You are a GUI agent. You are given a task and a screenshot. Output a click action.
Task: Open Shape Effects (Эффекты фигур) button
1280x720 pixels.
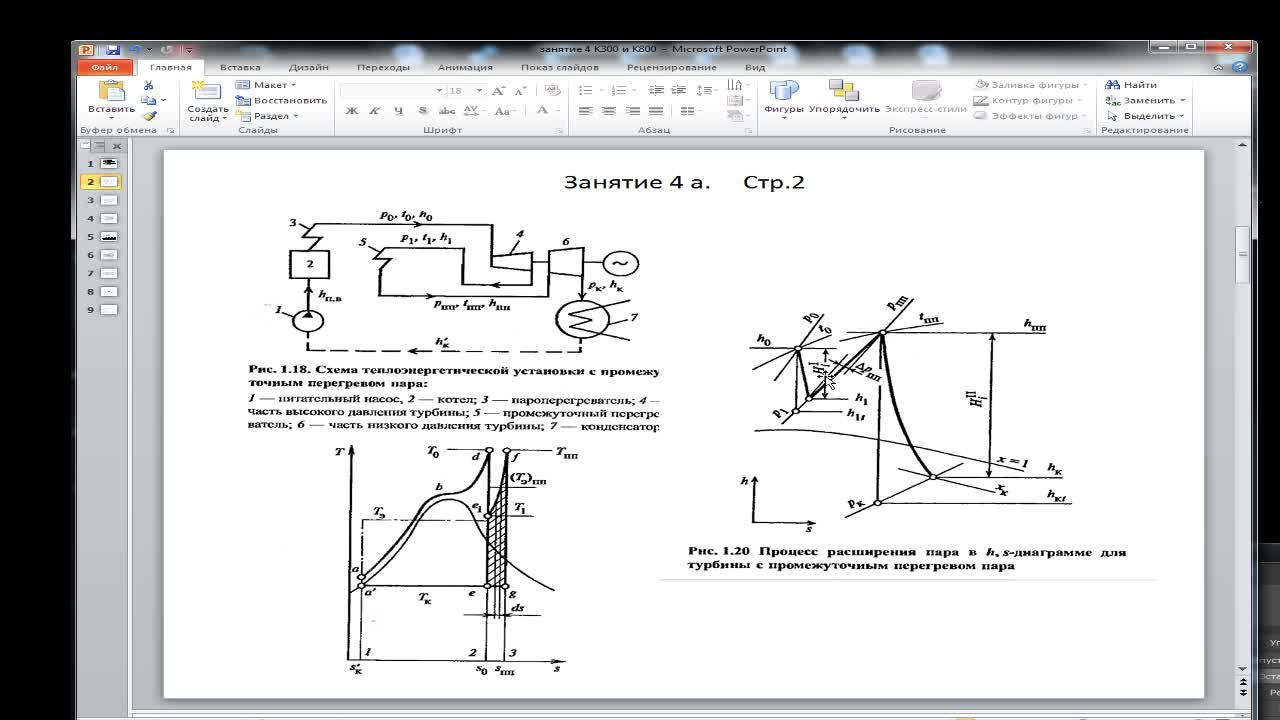coord(1028,116)
